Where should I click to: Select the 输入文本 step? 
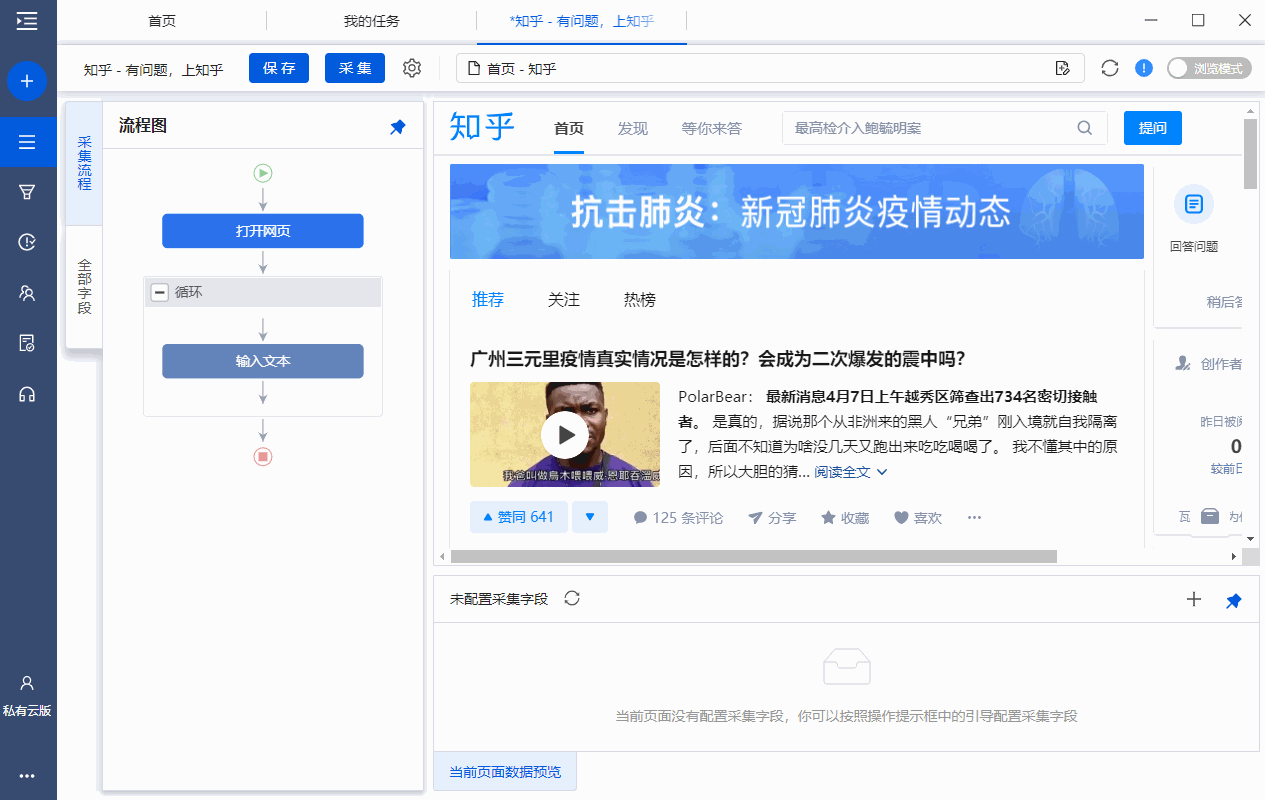[263, 361]
